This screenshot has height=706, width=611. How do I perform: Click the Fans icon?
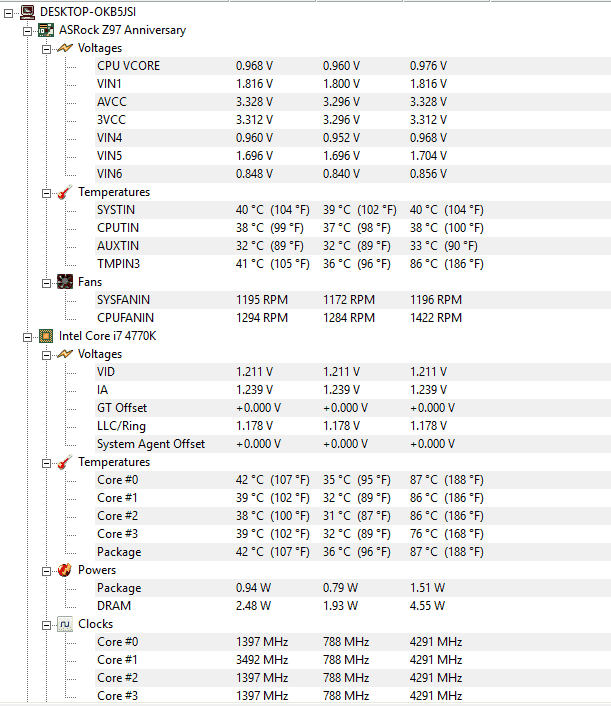tap(65, 282)
